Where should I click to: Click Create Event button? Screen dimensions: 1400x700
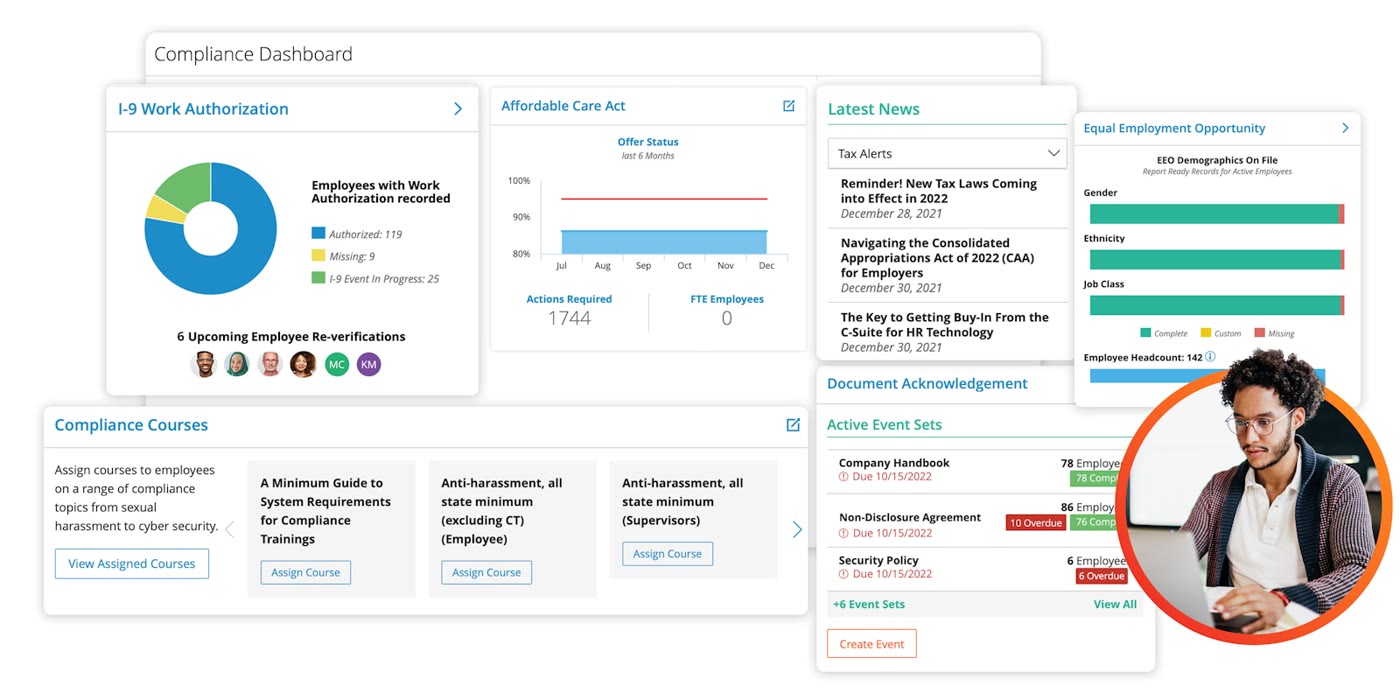(872, 644)
